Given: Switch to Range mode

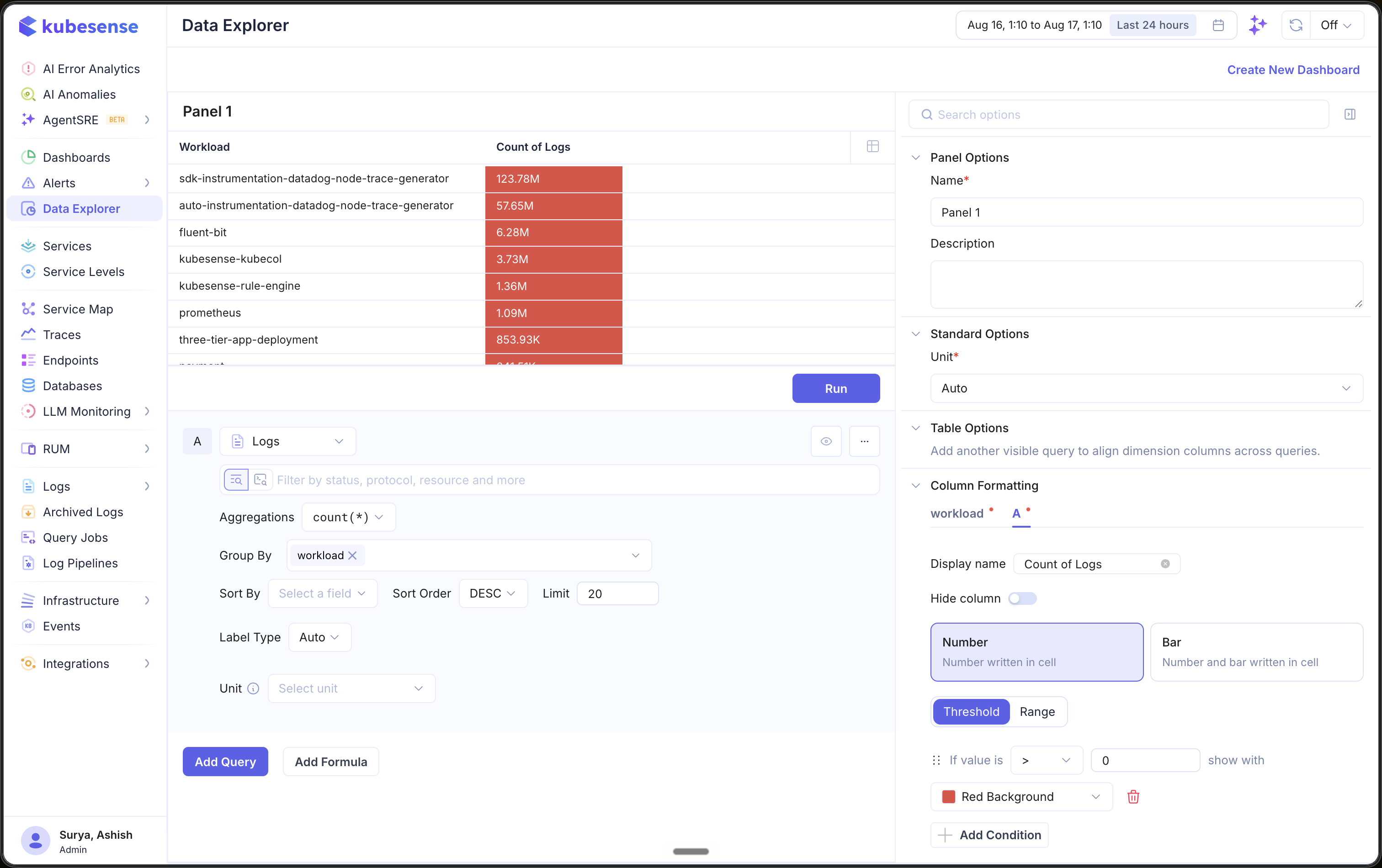Looking at the screenshot, I should 1037,711.
